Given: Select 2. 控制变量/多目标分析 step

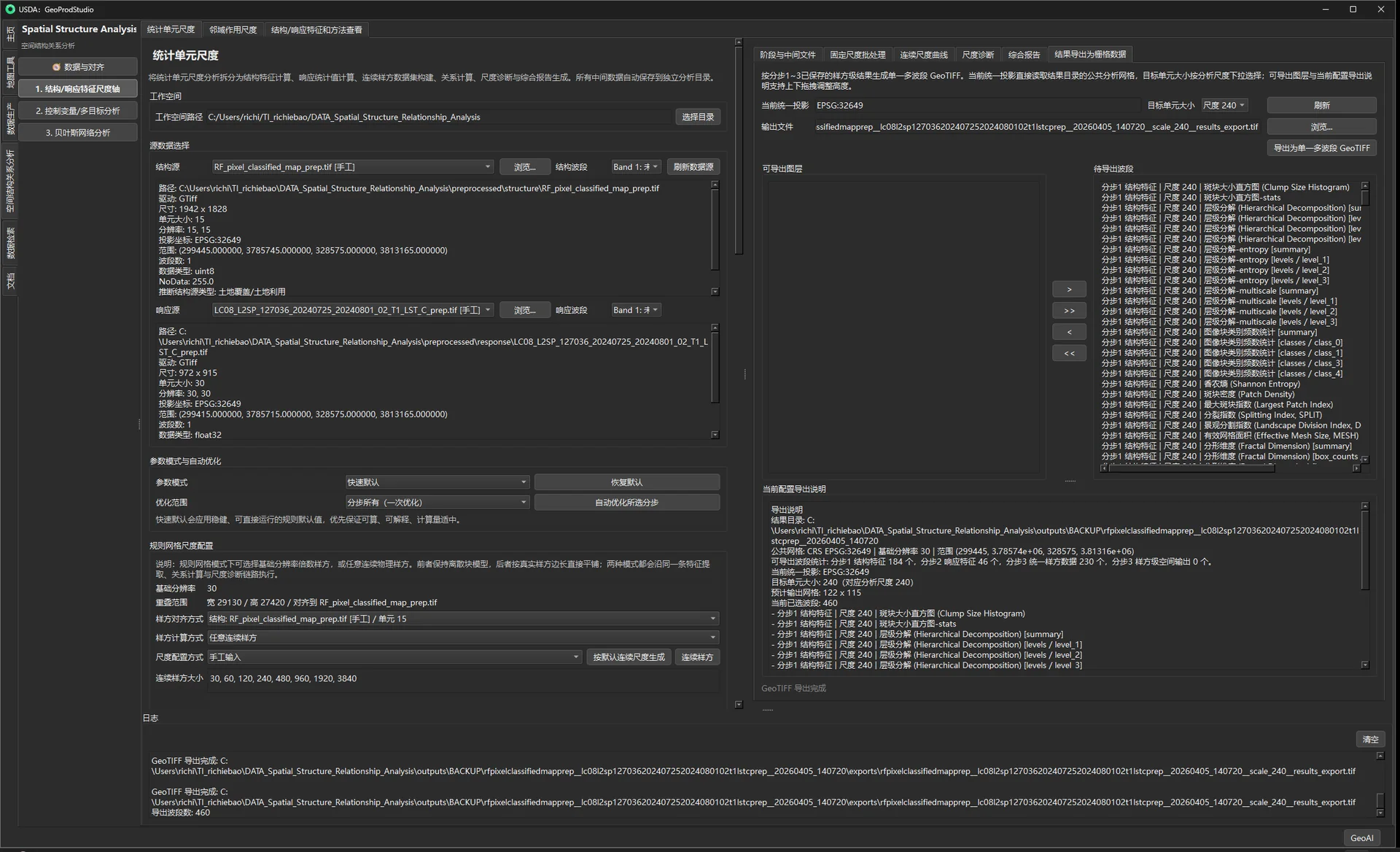Looking at the screenshot, I should [78, 110].
